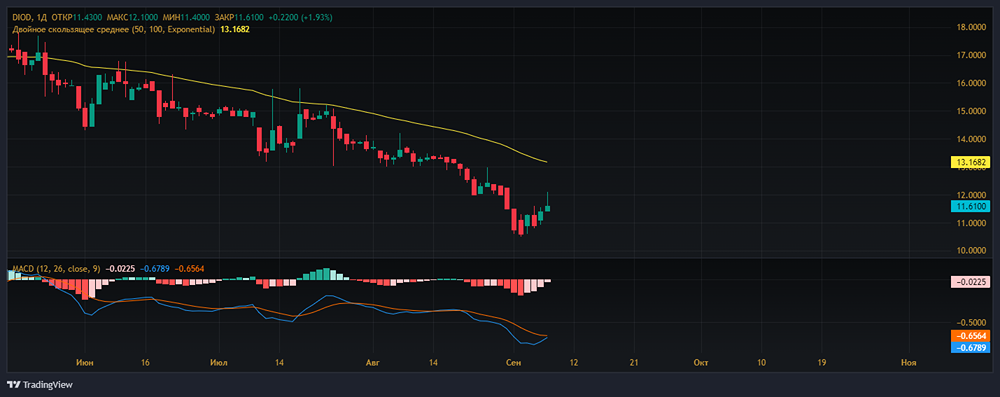Viewport: 1000px width, 397px height.
Task: Click the orange -0.6564 value in MACD legend
Action: click(190, 269)
